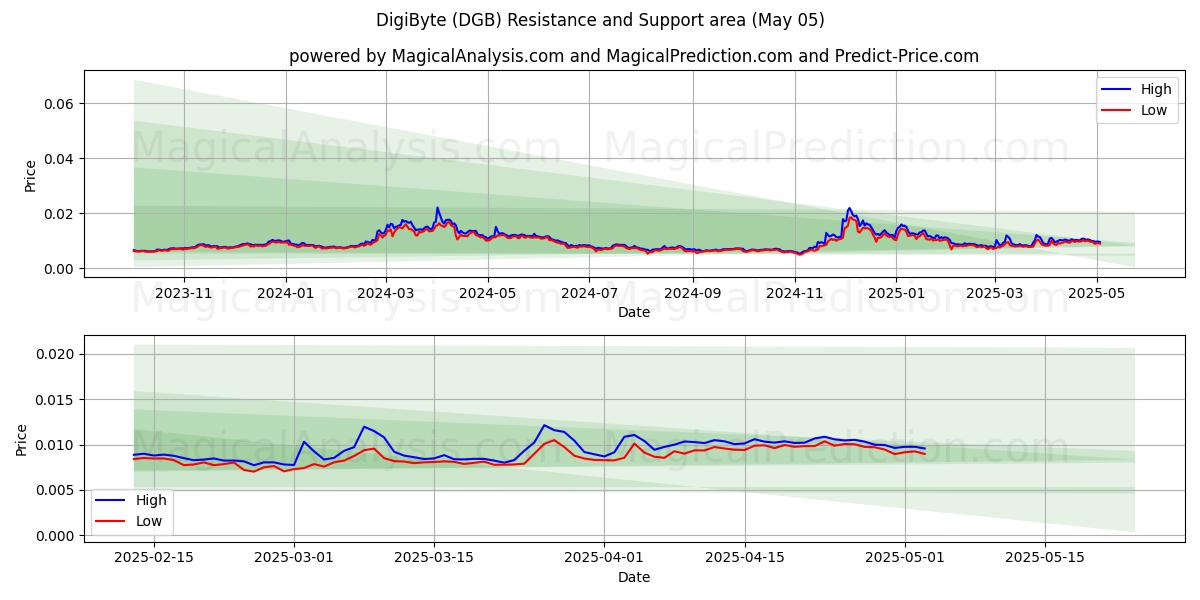1200x600 pixels.
Task: Click the '0.010' price tick on the bottom chart
Action: click(57, 445)
